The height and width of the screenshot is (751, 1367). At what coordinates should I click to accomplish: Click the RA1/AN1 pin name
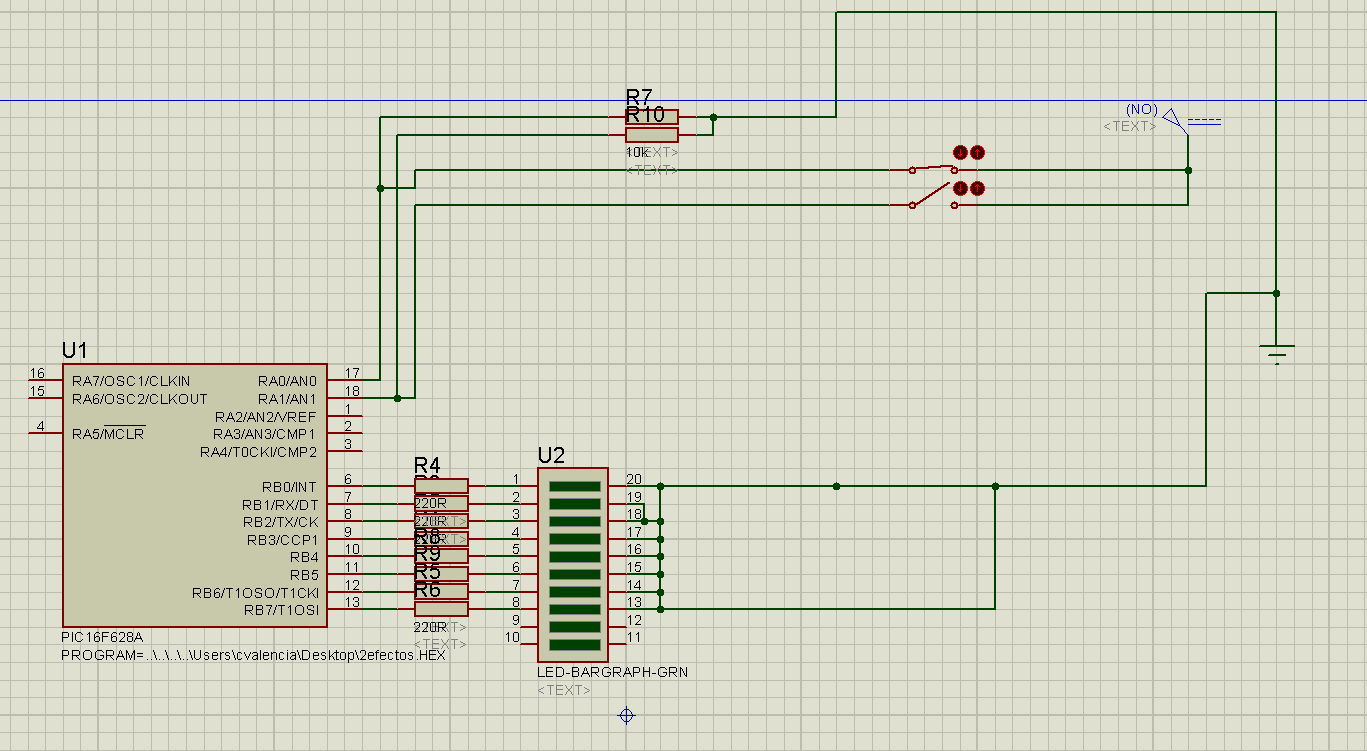[x=287, y=399]
